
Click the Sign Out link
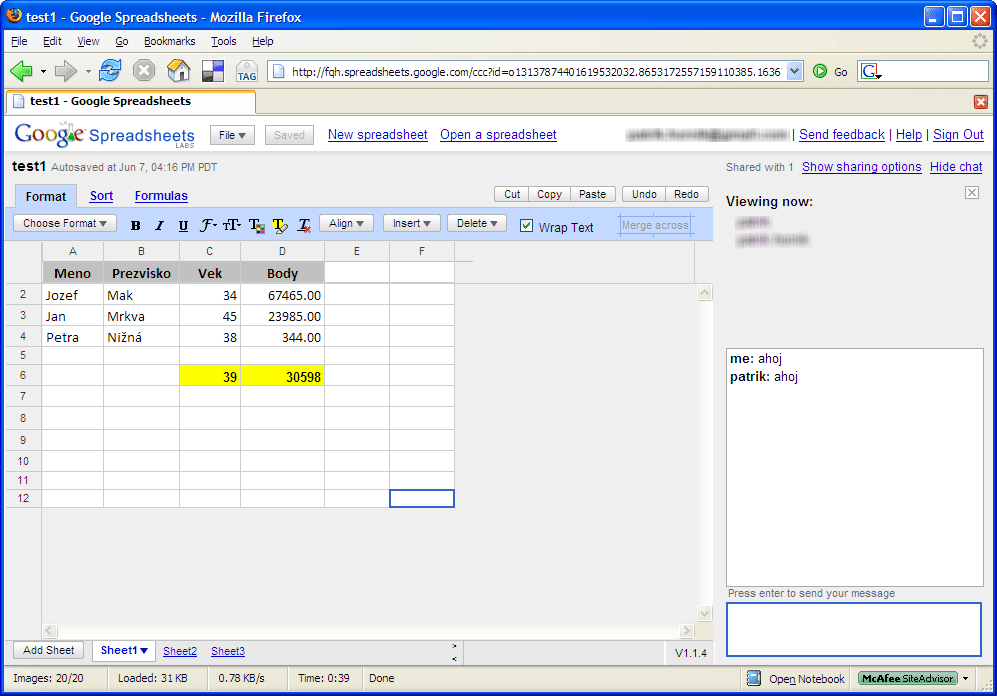click(958, 135)
